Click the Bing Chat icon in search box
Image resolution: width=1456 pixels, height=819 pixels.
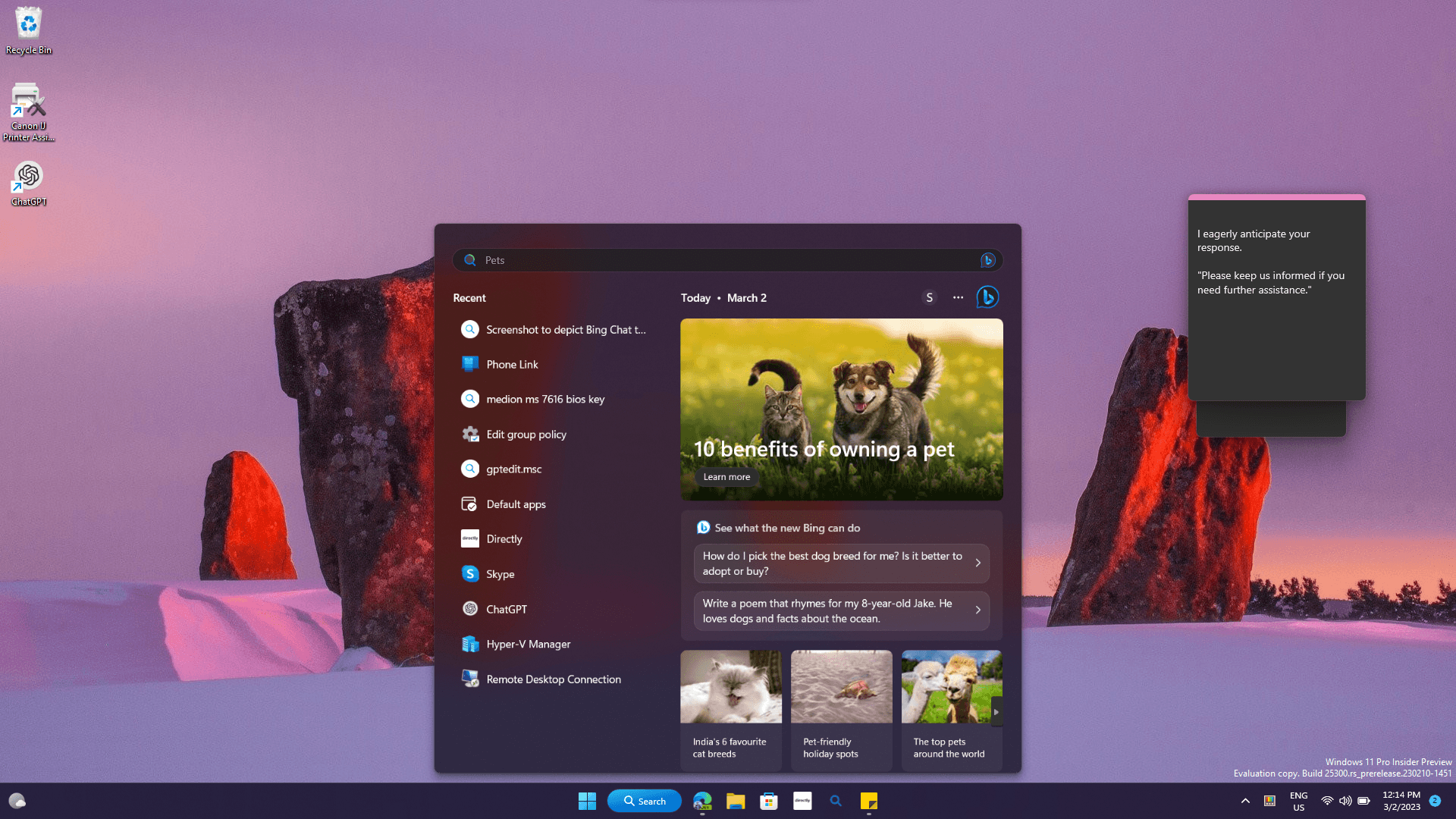point(987,260)
